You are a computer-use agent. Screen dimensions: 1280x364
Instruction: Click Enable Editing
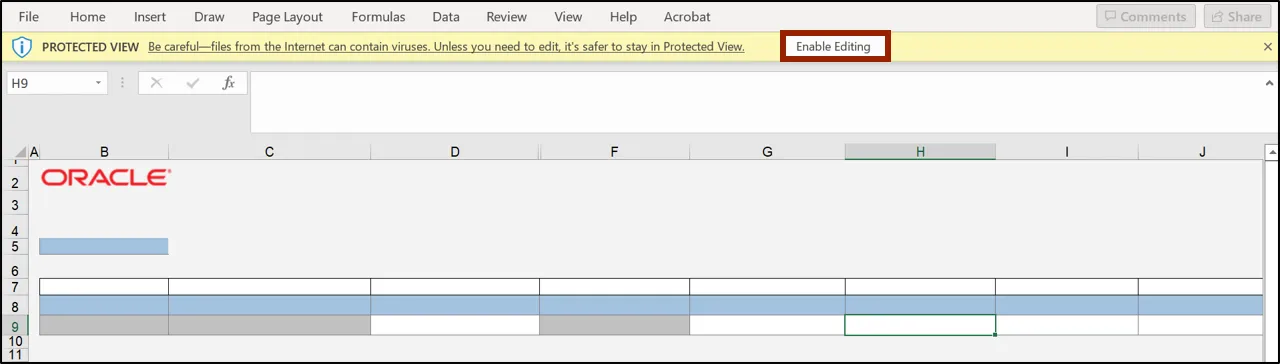pyautogui.click(x=834, y=47)
